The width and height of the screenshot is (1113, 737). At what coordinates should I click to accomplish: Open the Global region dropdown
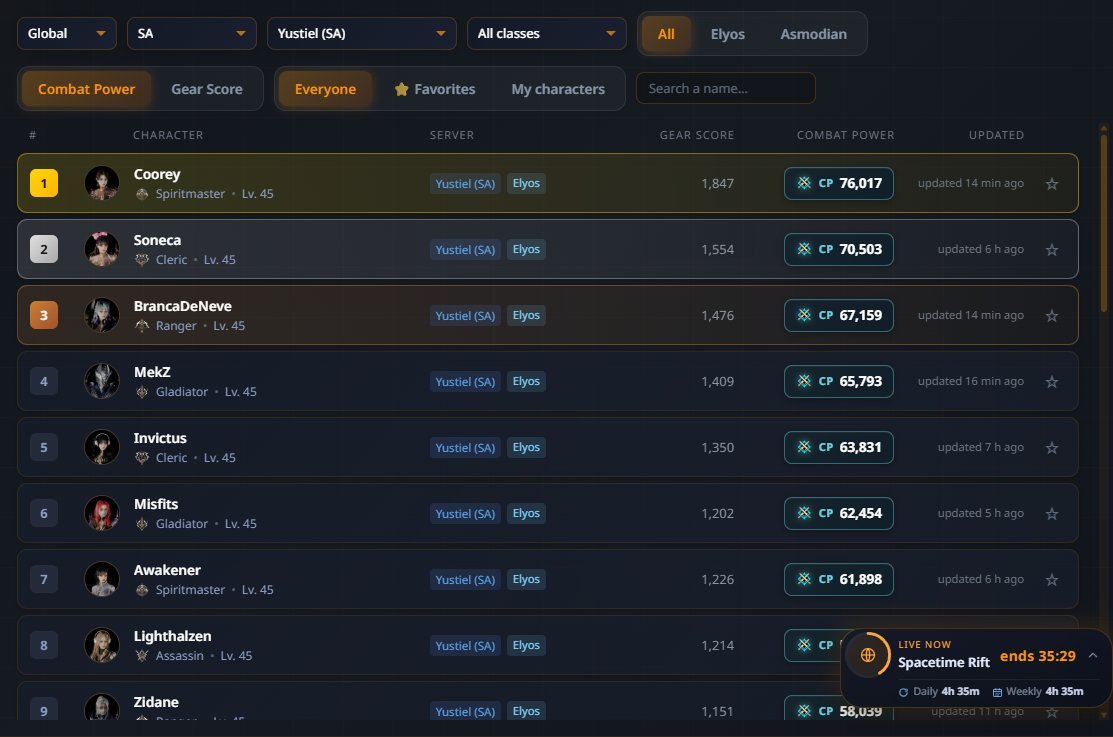point(67,33)
